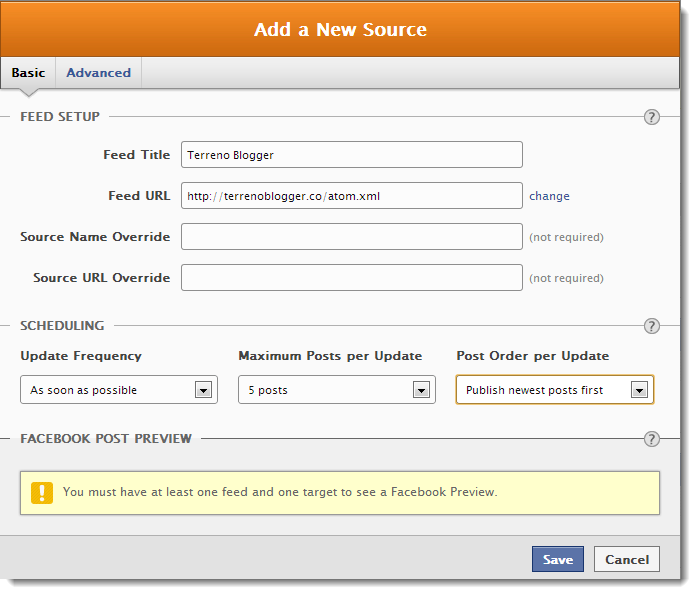Click the Source Name Override field

click(352, 237)
